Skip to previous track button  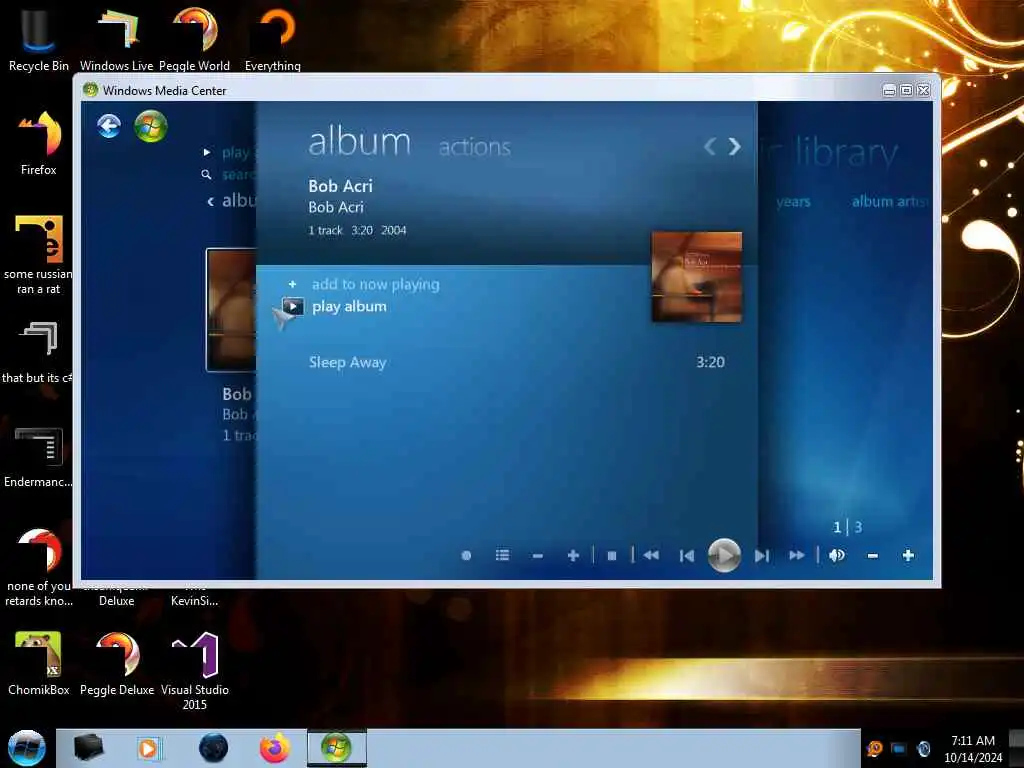686,556
